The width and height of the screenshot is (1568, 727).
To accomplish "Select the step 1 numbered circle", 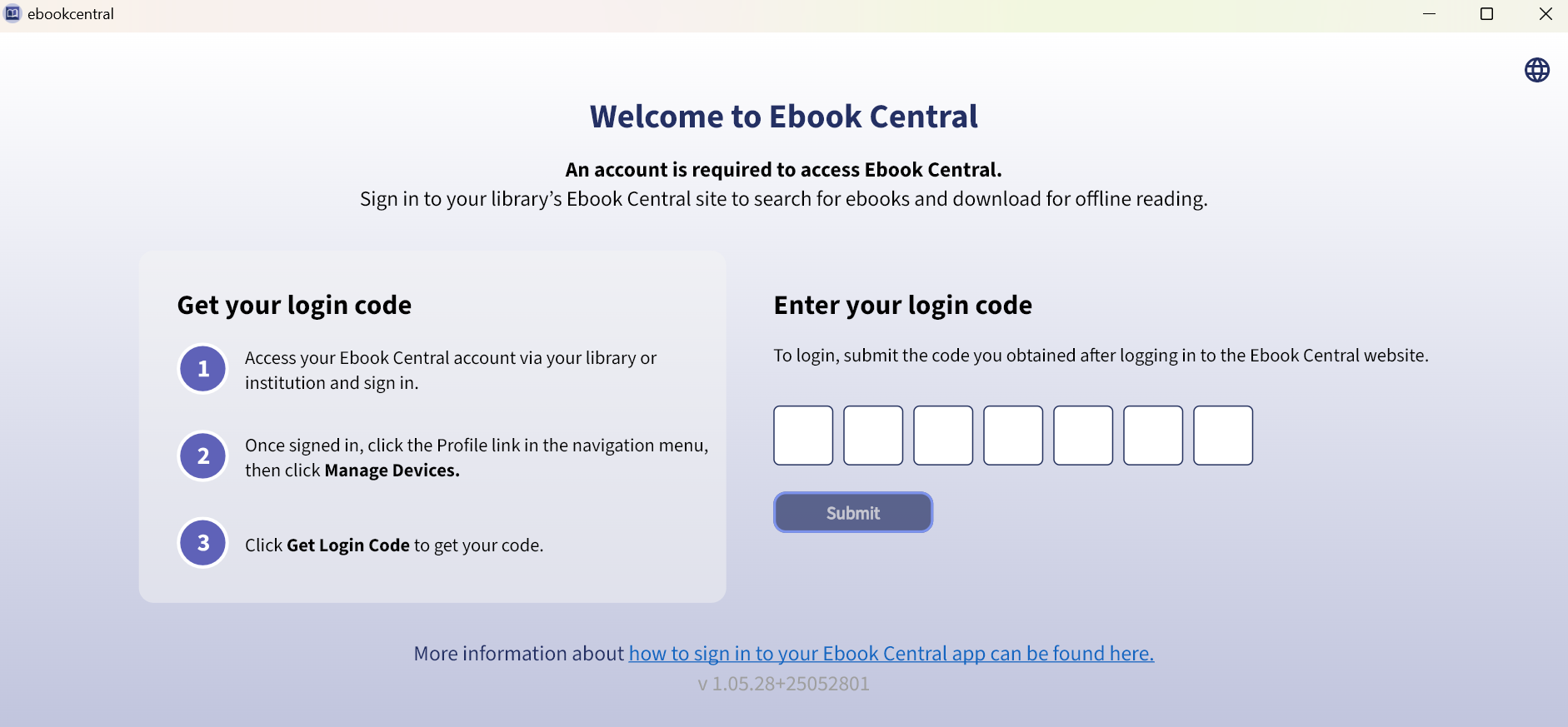I will 202,368.
